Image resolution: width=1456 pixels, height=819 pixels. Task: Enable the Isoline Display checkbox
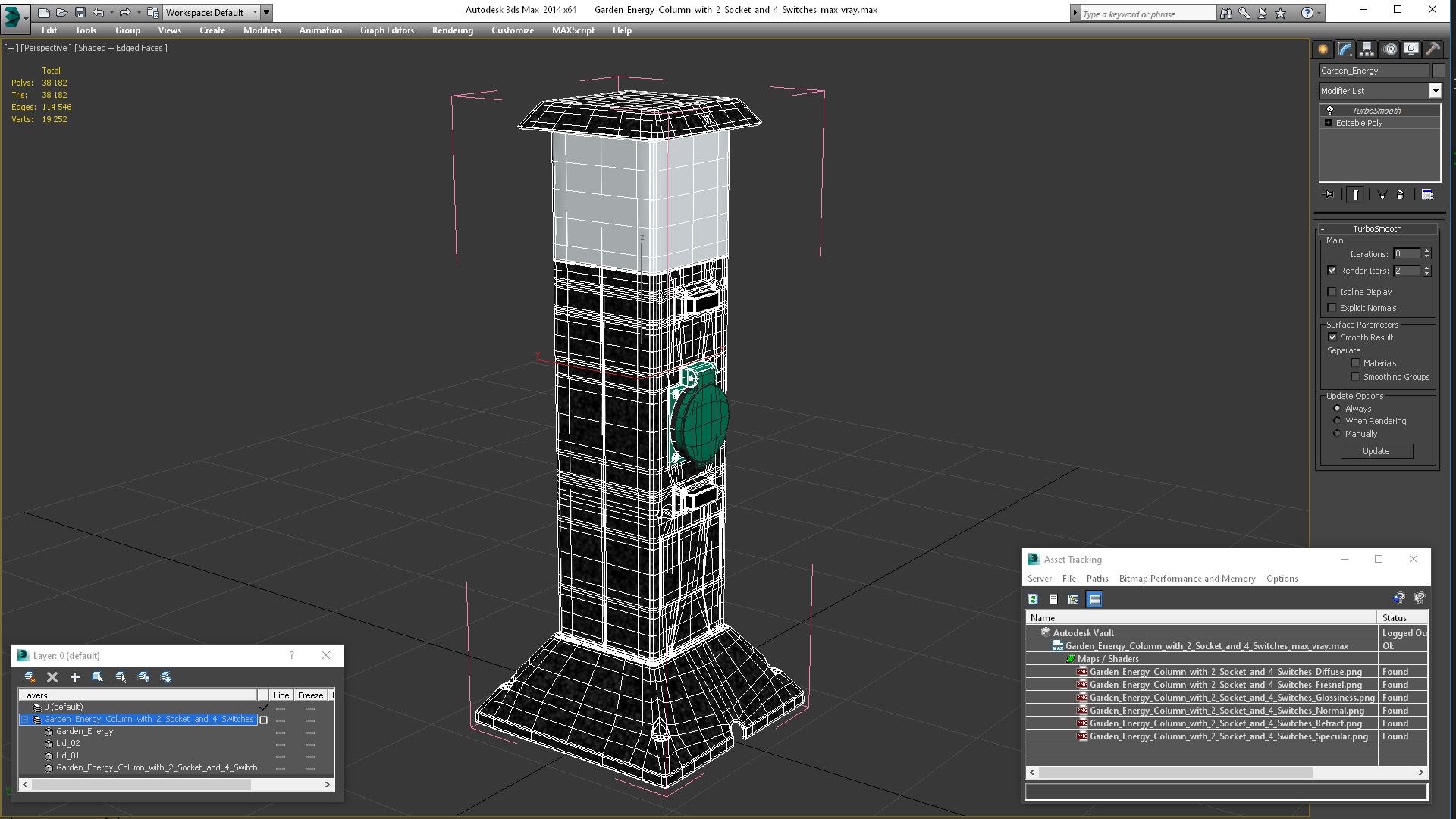pyautogui.click(x=1332, y=292)
